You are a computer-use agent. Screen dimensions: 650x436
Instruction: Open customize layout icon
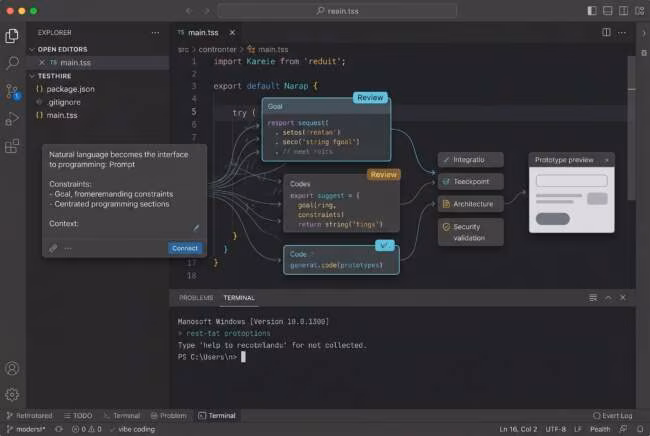640,11
